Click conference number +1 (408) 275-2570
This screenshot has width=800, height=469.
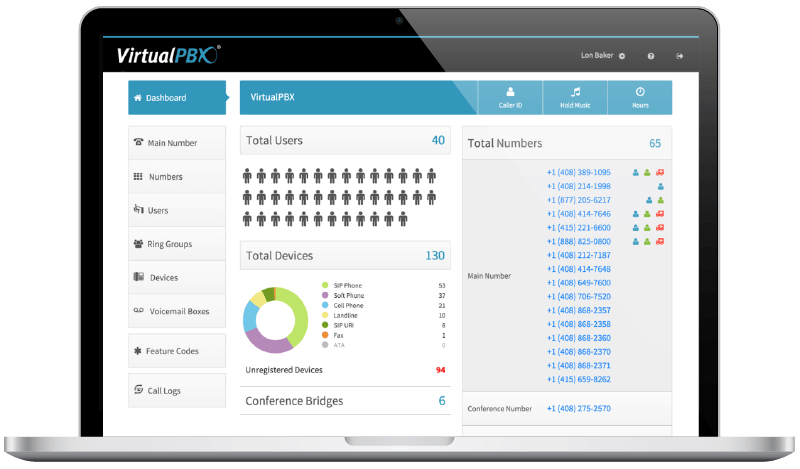point(578,408)
